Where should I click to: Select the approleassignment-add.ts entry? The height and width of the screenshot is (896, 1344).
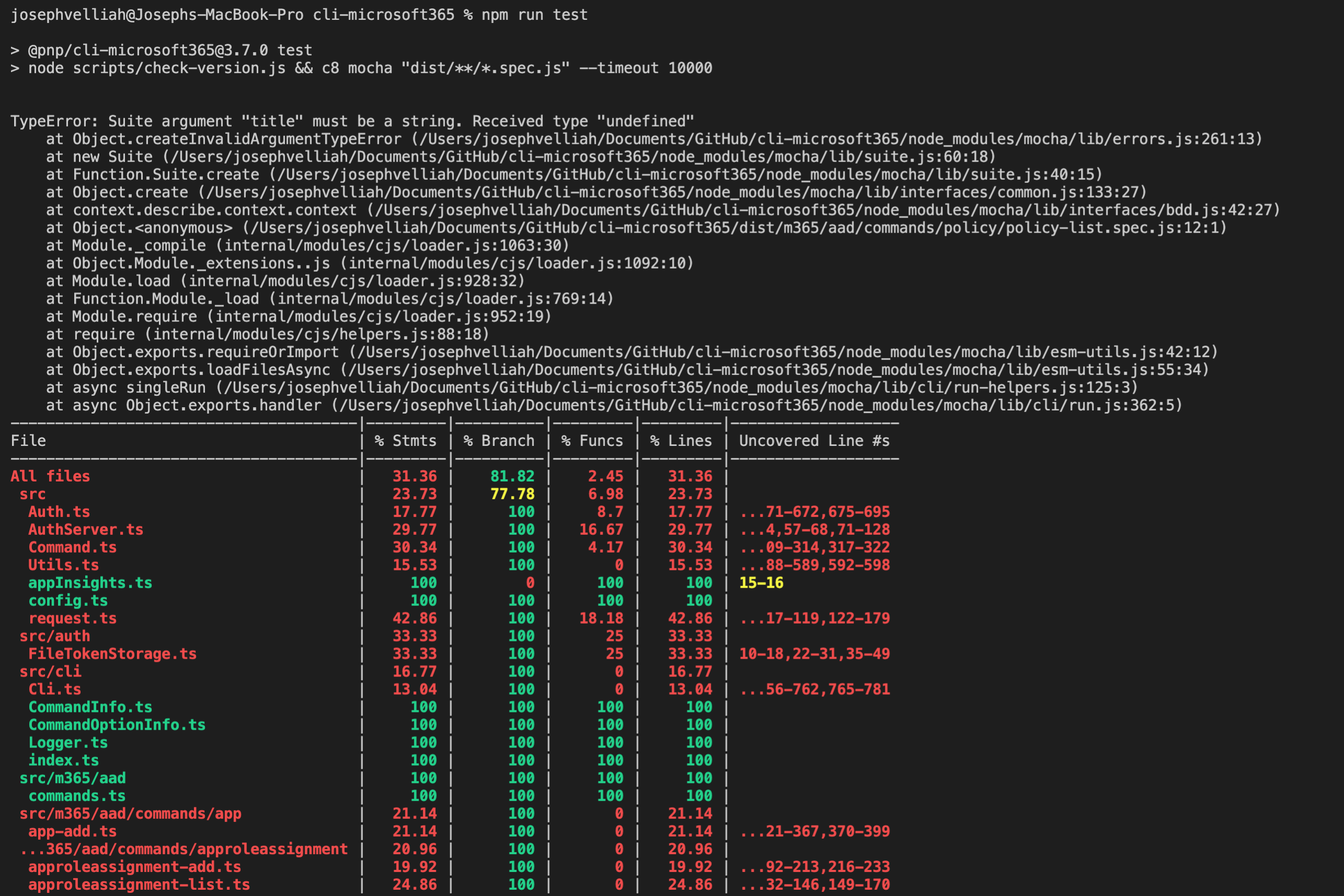(134, 866)
